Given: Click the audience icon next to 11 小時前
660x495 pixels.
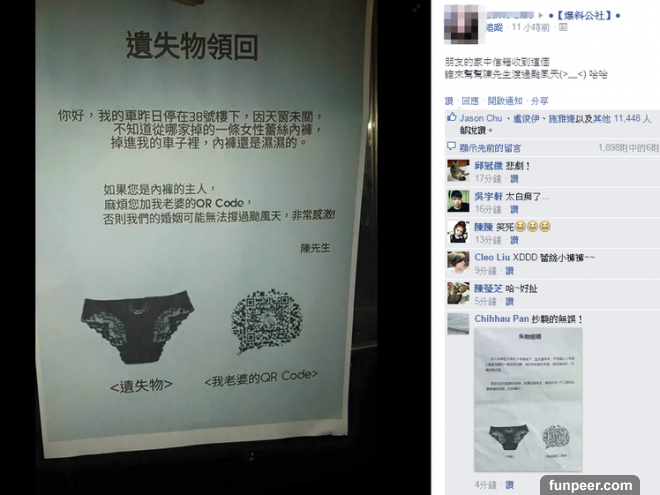Looking at the screenshot, I should click(563, 27).
